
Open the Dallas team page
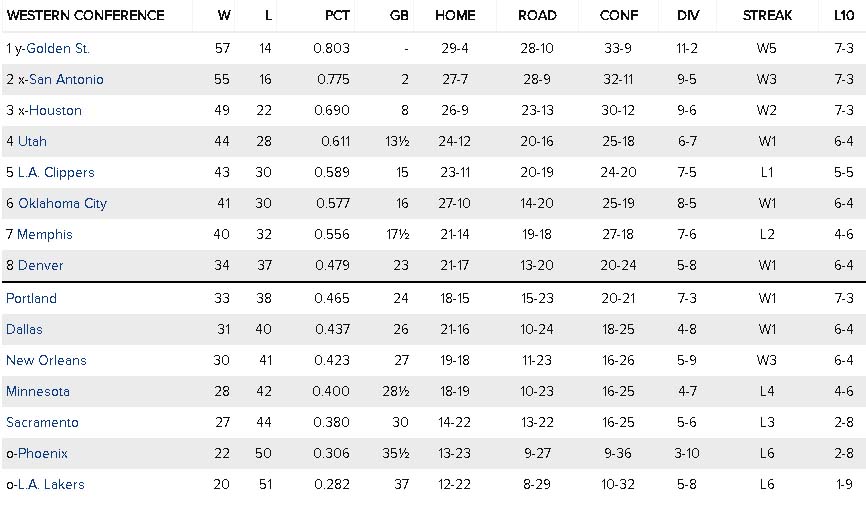[24, 329]
